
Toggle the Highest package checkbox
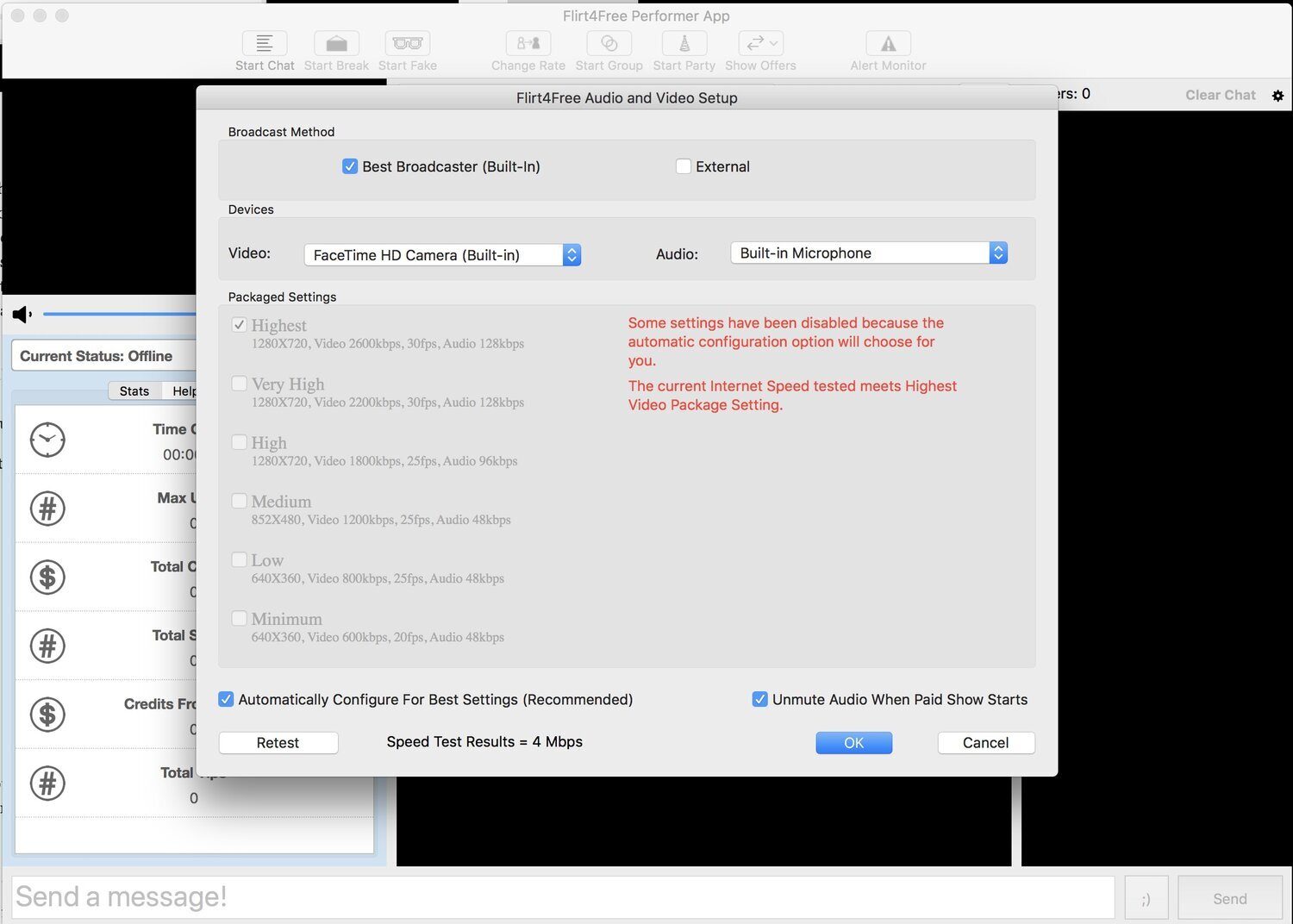(239, 325)
